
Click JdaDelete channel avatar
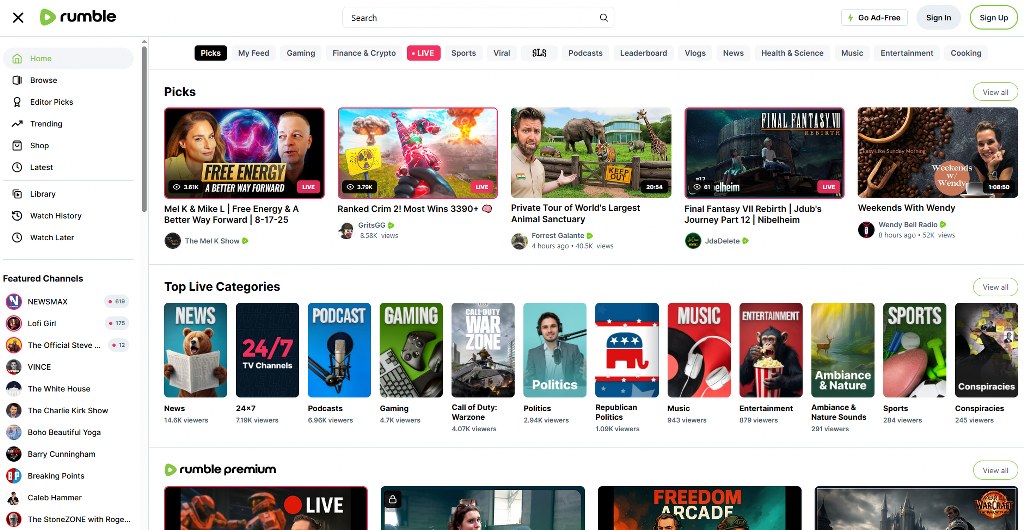[x=693, y=241]
